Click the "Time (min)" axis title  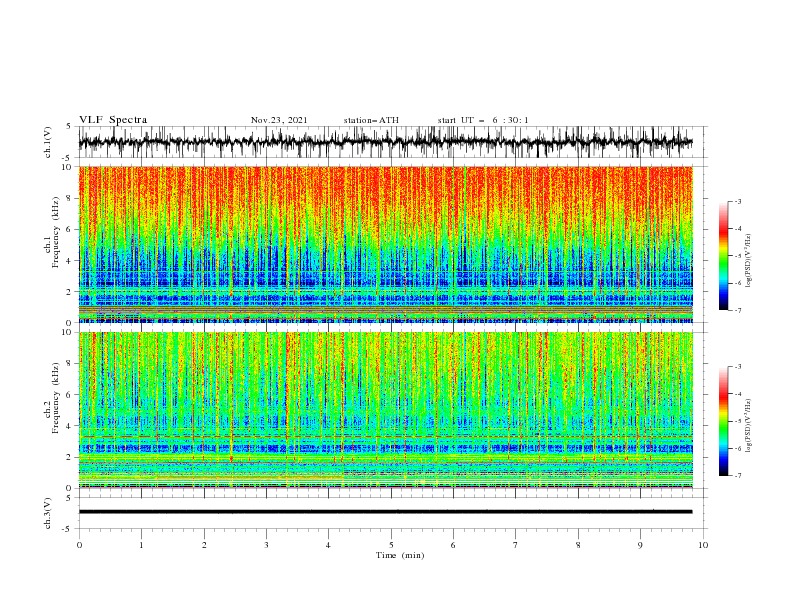tap(400, 555)
